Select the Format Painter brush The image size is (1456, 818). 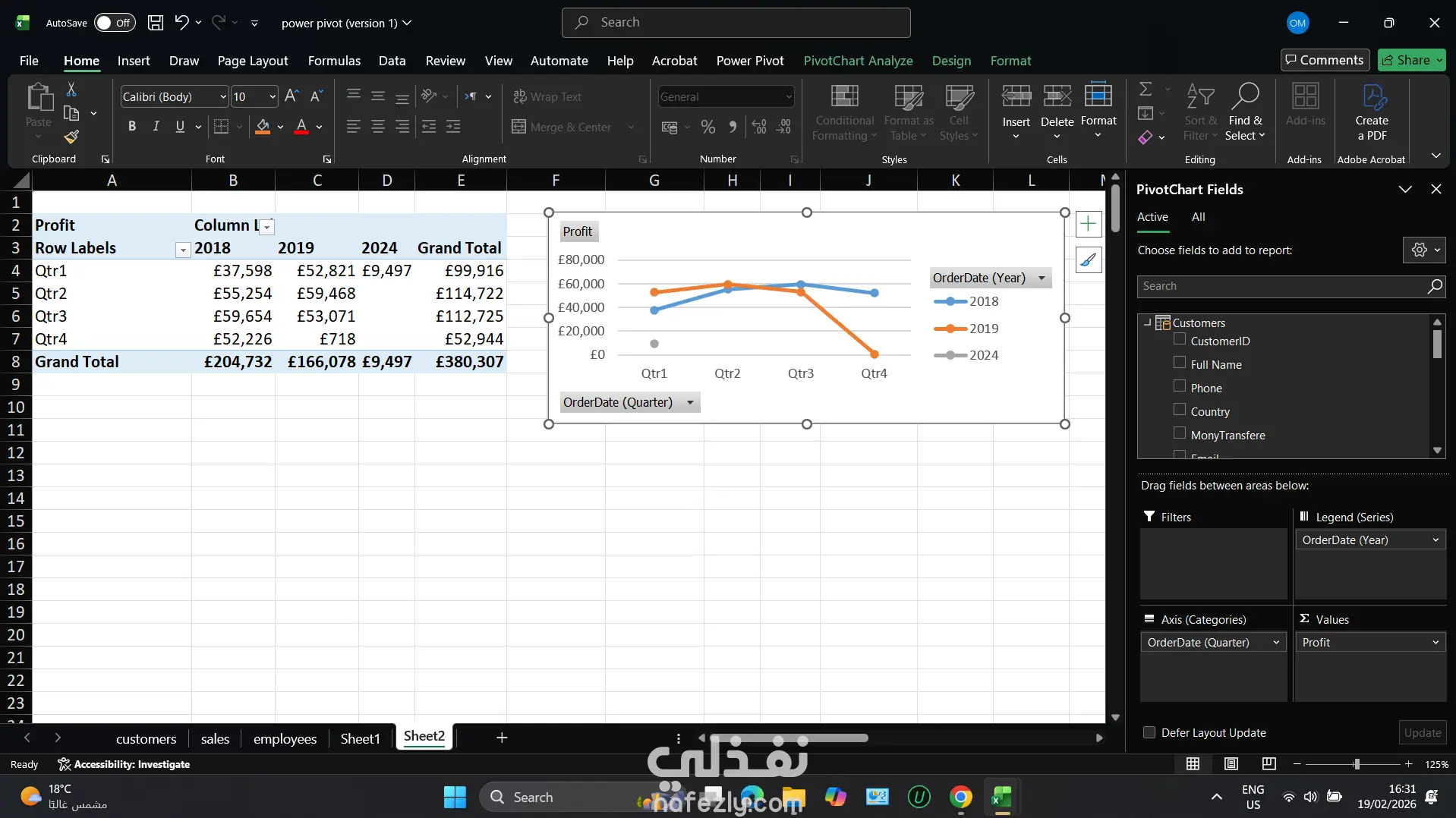[71, 137]
